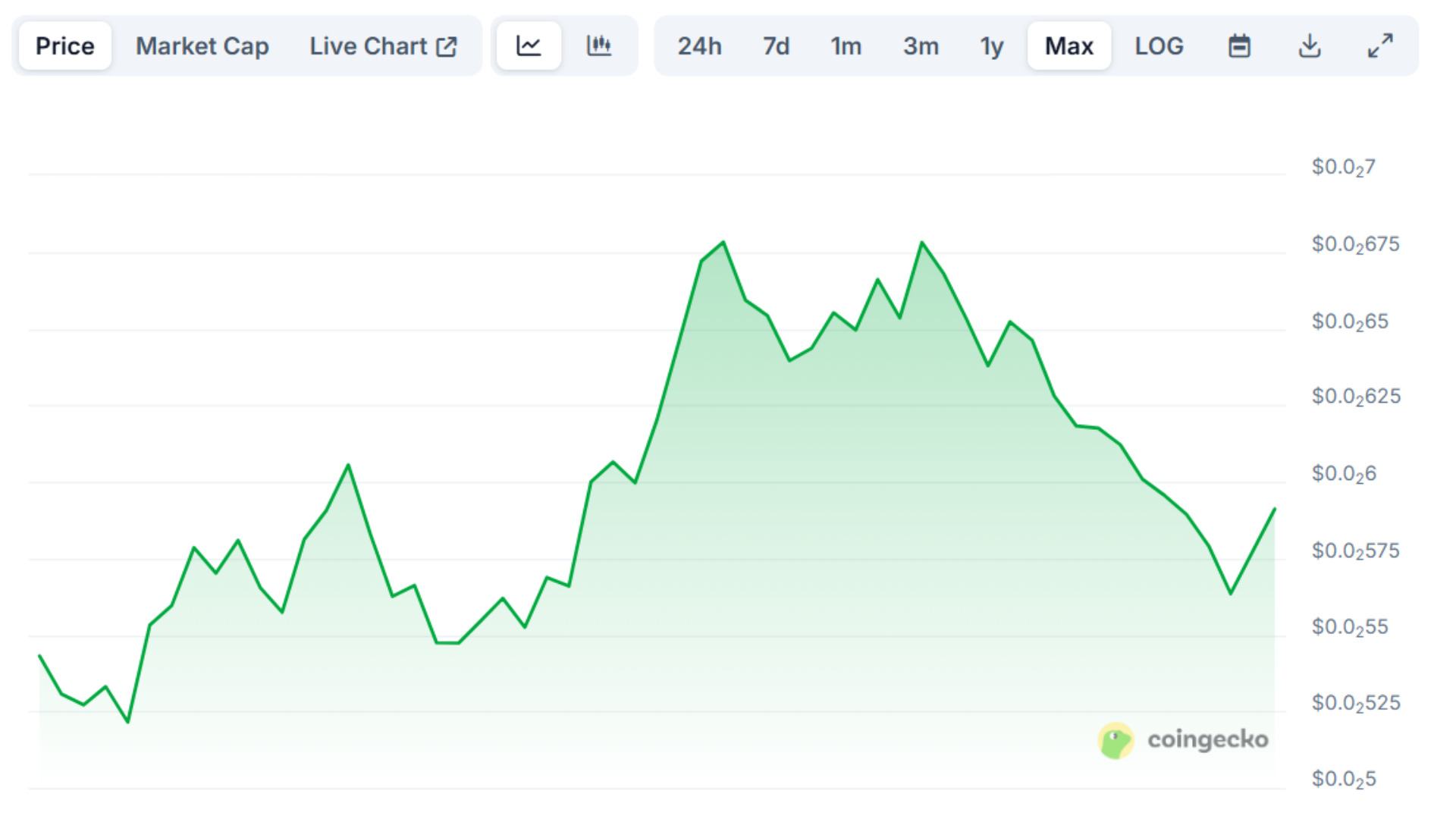Select 1m time range
1456x819 pixels.
[x=846, y=46]
